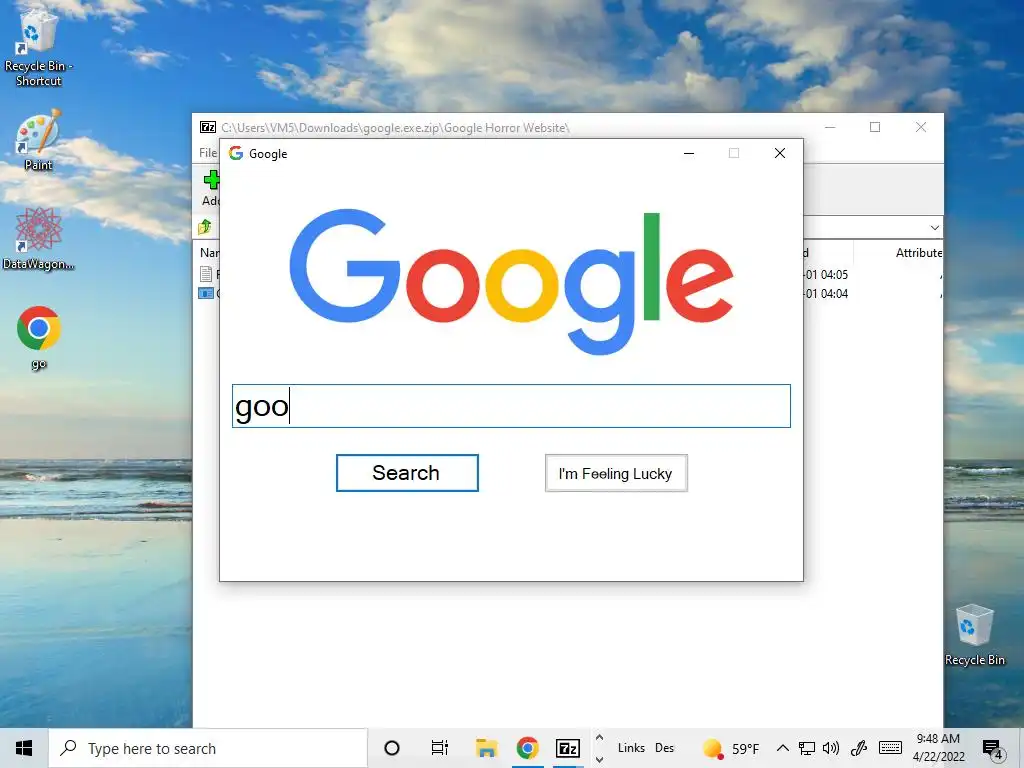Maximize the 7-Zip window

pyautogui.click(x=875, y=127)
